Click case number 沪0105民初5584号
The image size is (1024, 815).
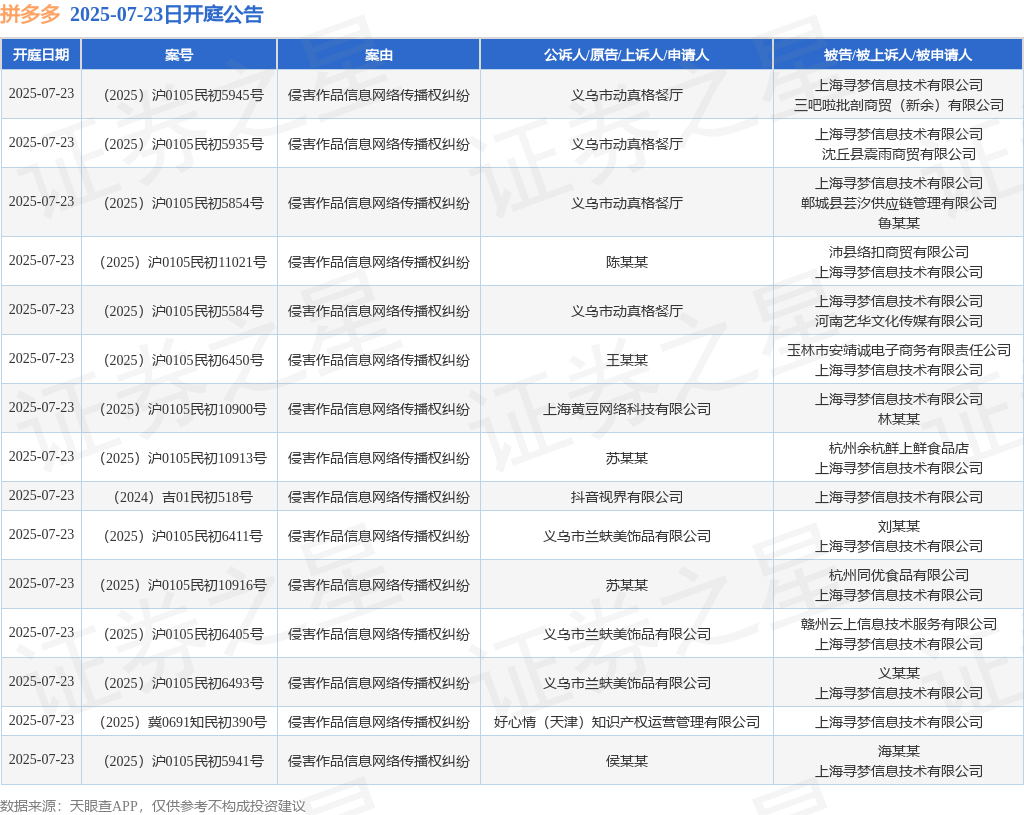pos(183,311)
